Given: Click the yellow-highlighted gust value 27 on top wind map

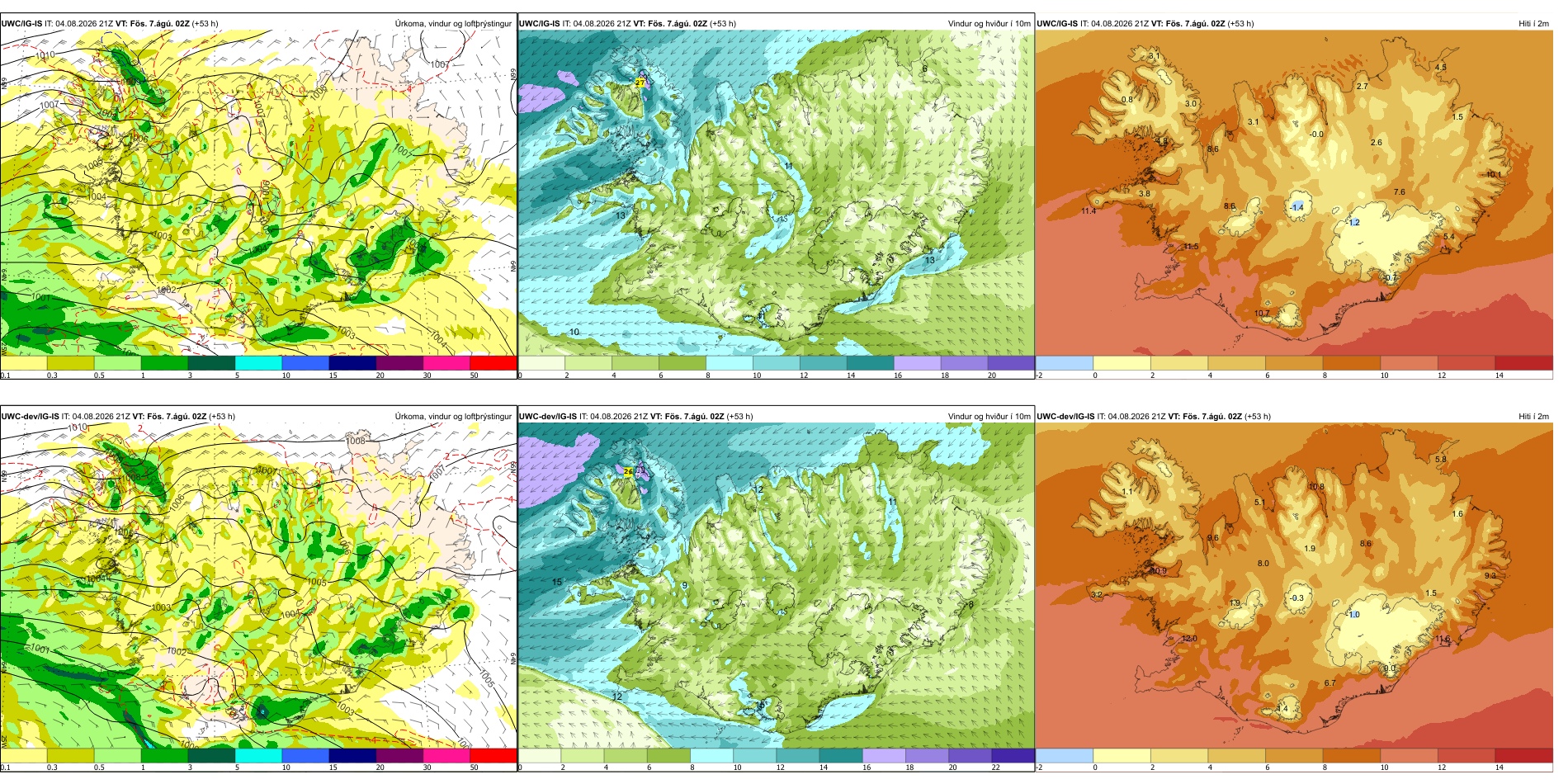Looking at the screenshot, I should 640,83.
